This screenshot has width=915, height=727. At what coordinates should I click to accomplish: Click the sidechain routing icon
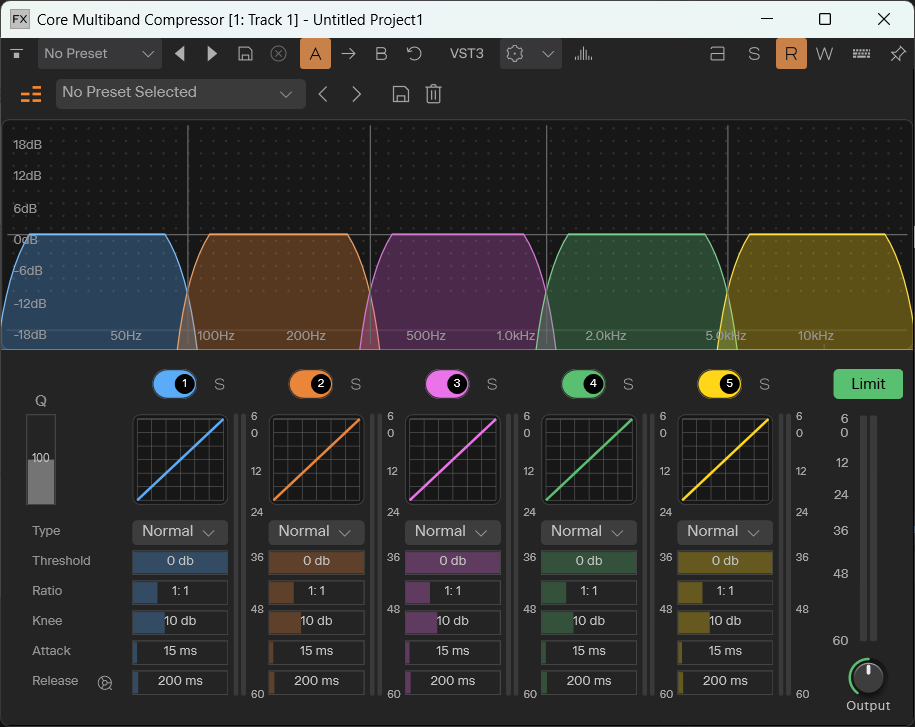tap(717, 54)
